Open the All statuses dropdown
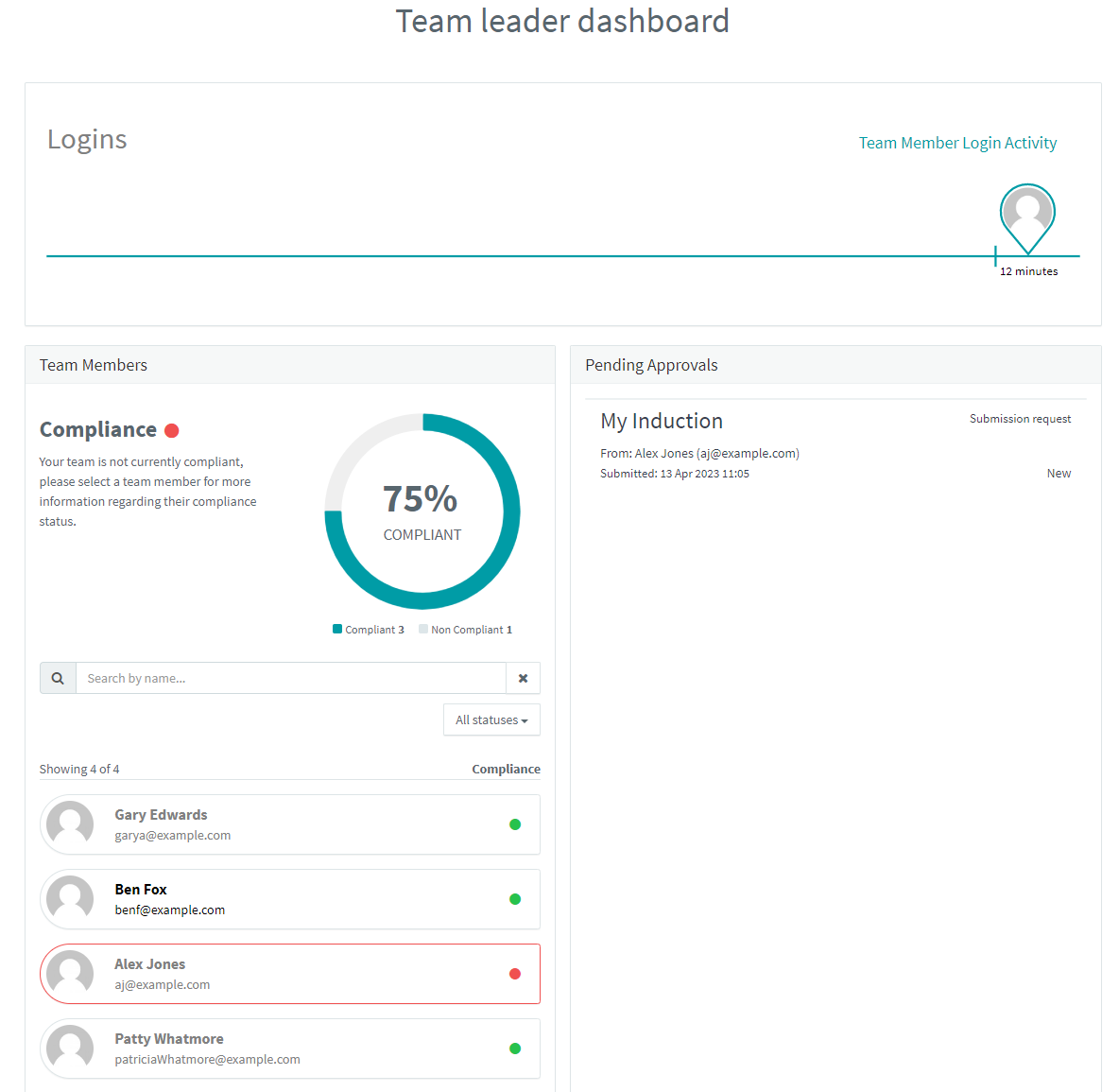This screenshot has width=1119, height=1092. point(491,719)
